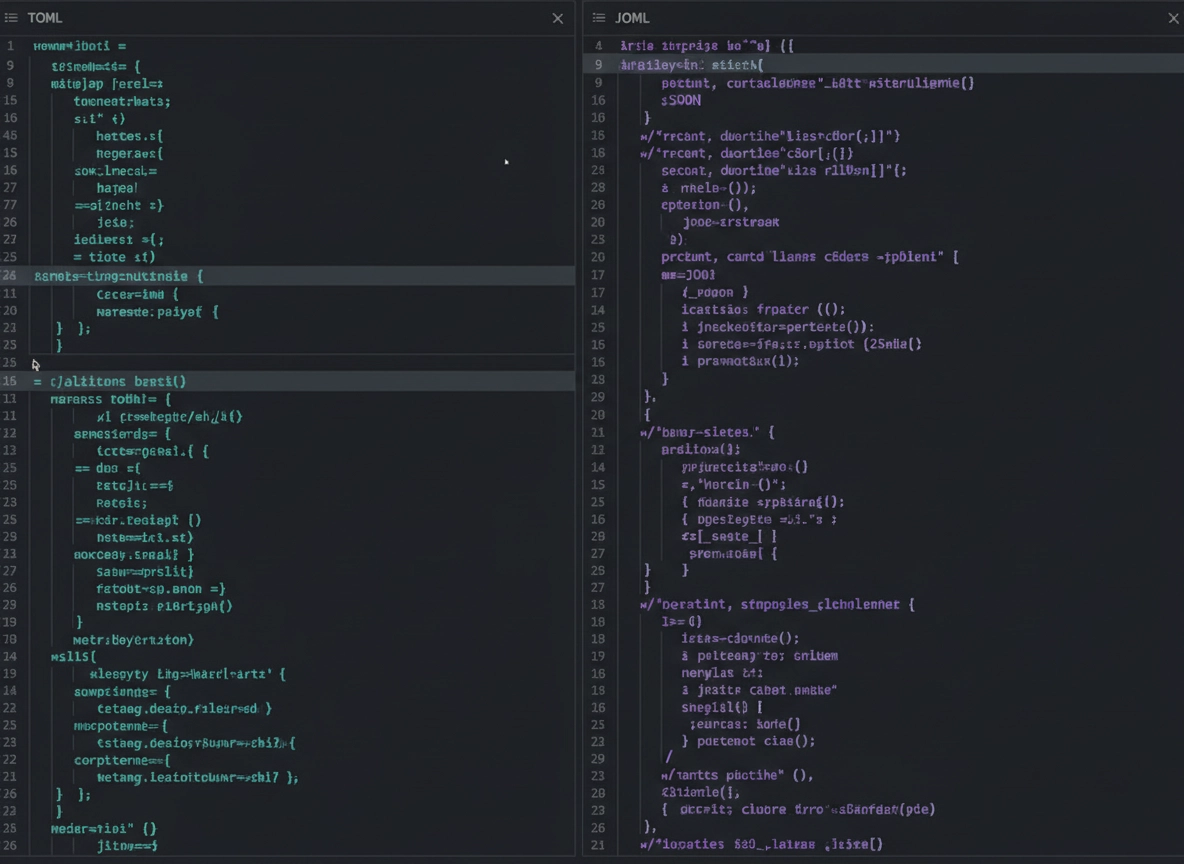Click the '= tiote st)' line in TOML pane

(114, 257)
